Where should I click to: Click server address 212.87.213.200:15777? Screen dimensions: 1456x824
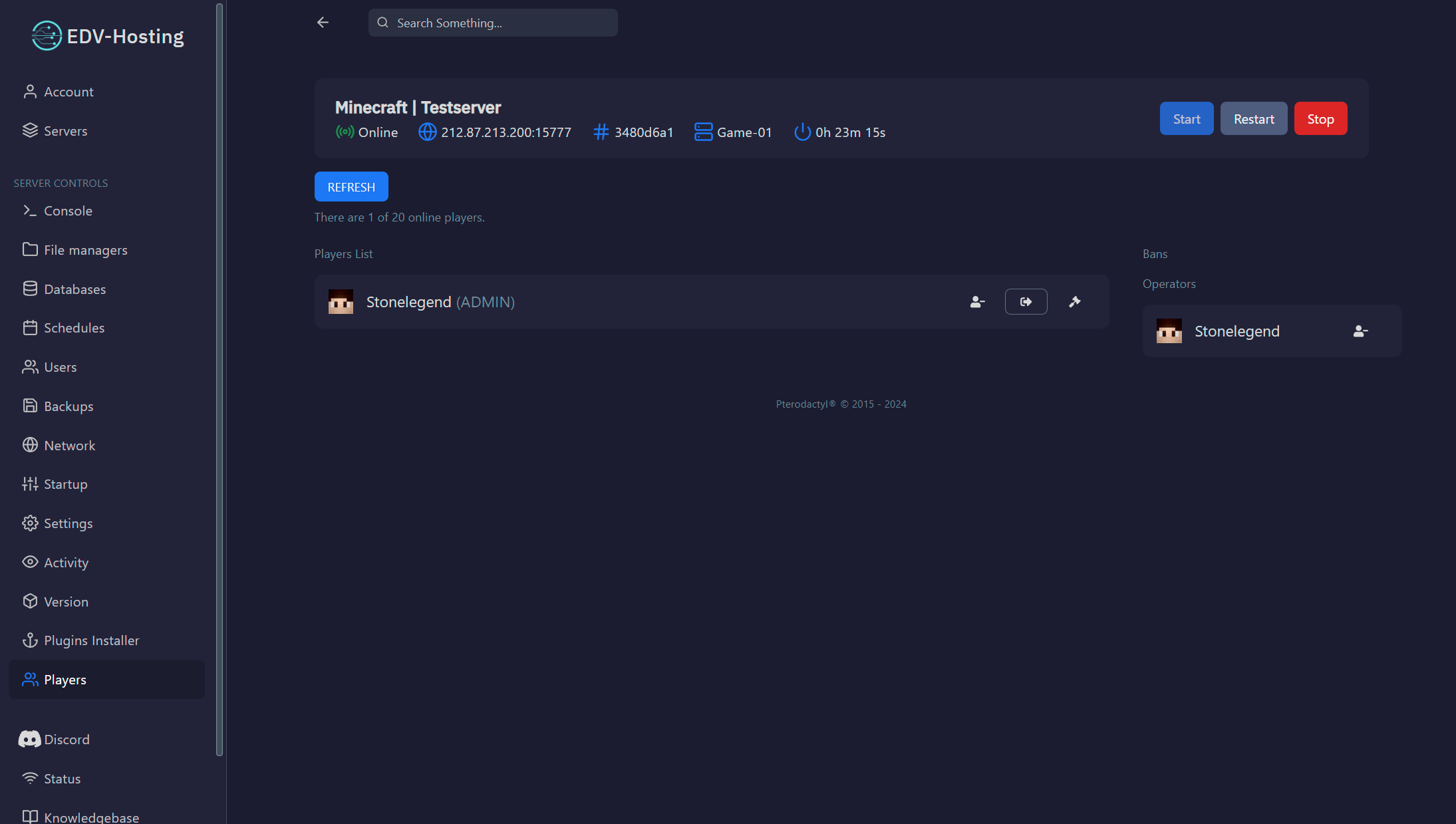click(506, 132)
